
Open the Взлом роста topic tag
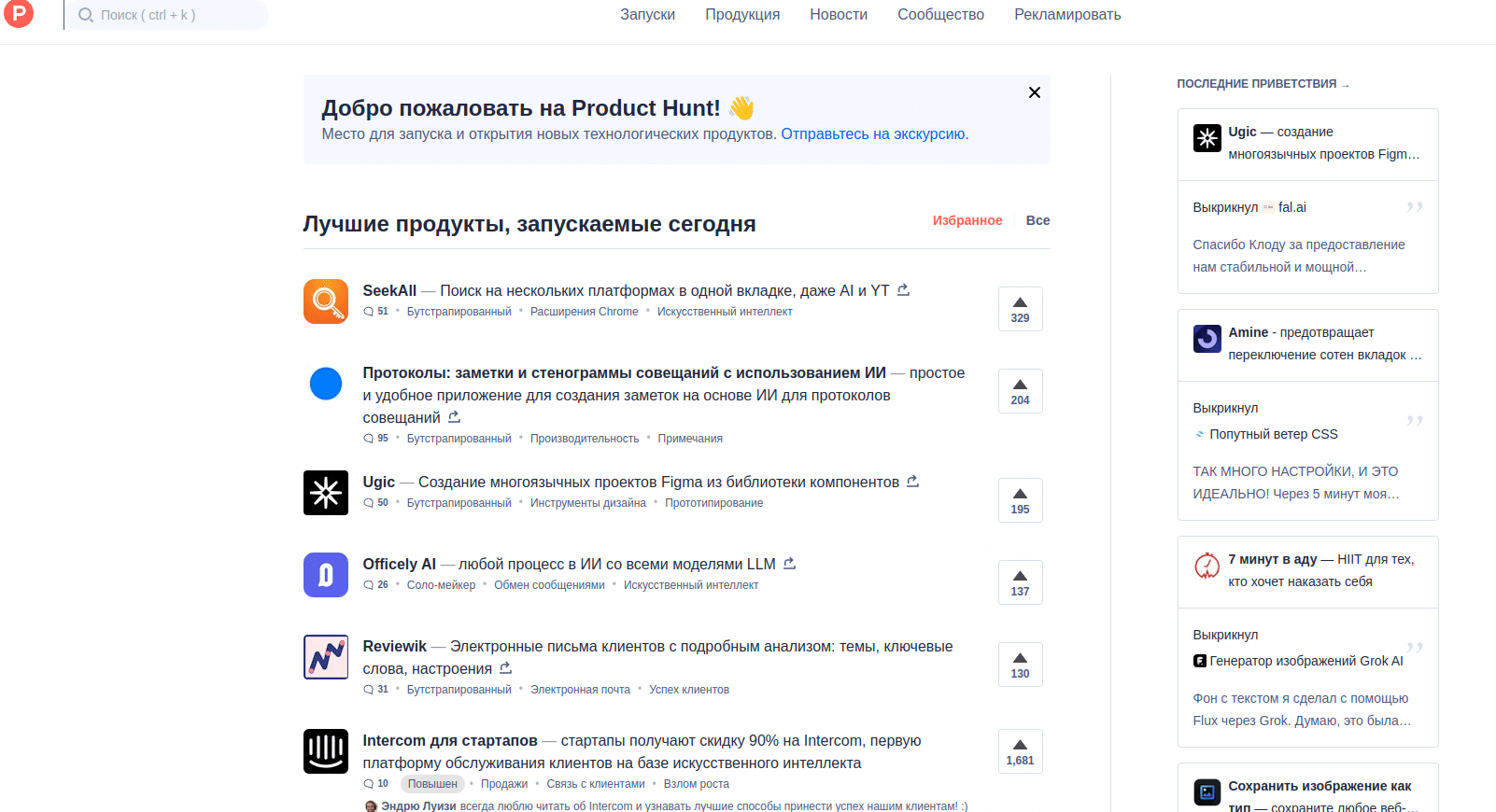(x=697, y=784)
